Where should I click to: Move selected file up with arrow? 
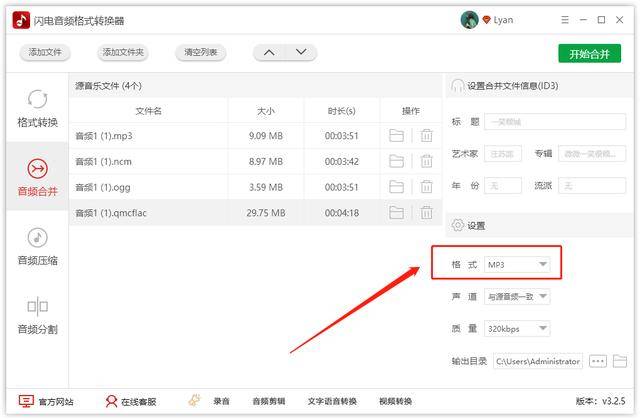pos(268,53)
